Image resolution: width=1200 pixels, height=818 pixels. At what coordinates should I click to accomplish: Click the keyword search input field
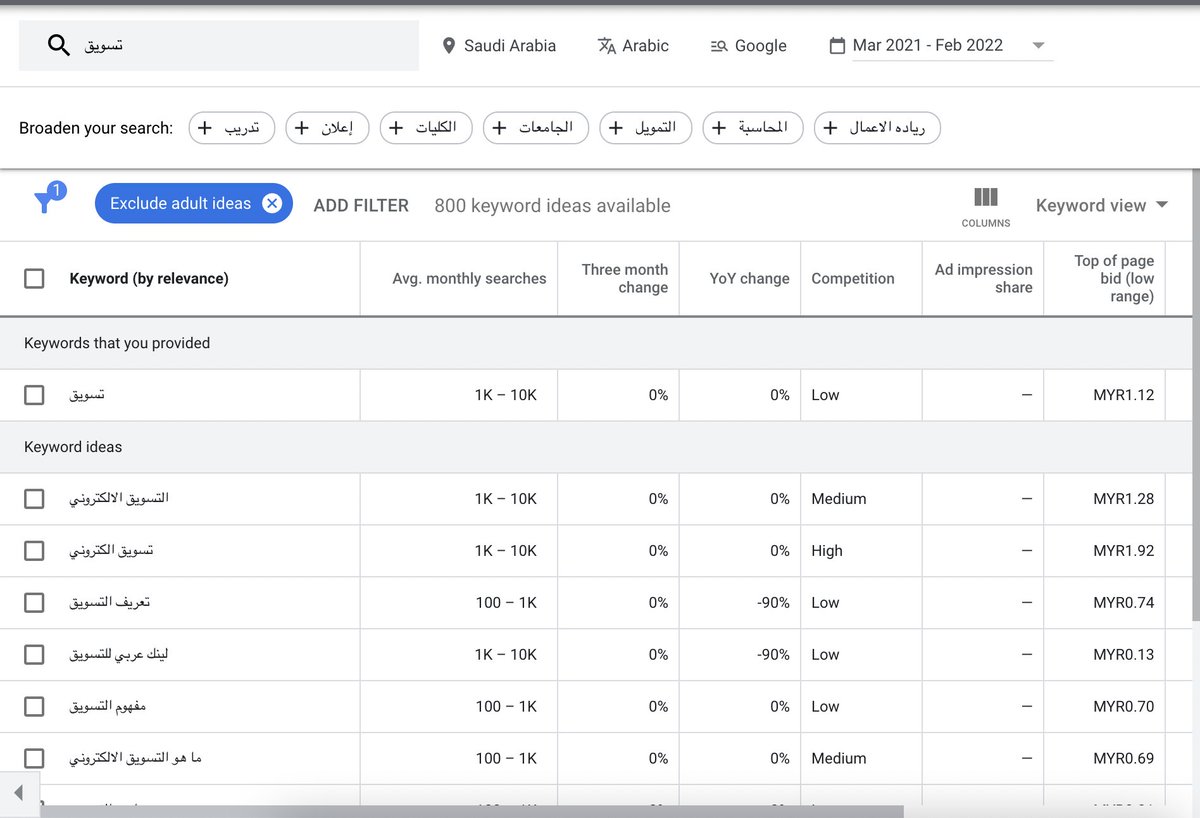point(219,46)
